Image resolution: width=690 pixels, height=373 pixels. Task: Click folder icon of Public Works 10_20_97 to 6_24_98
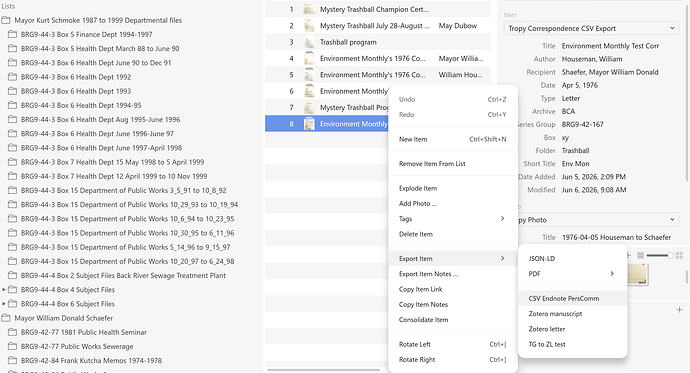tap(13, 261)
